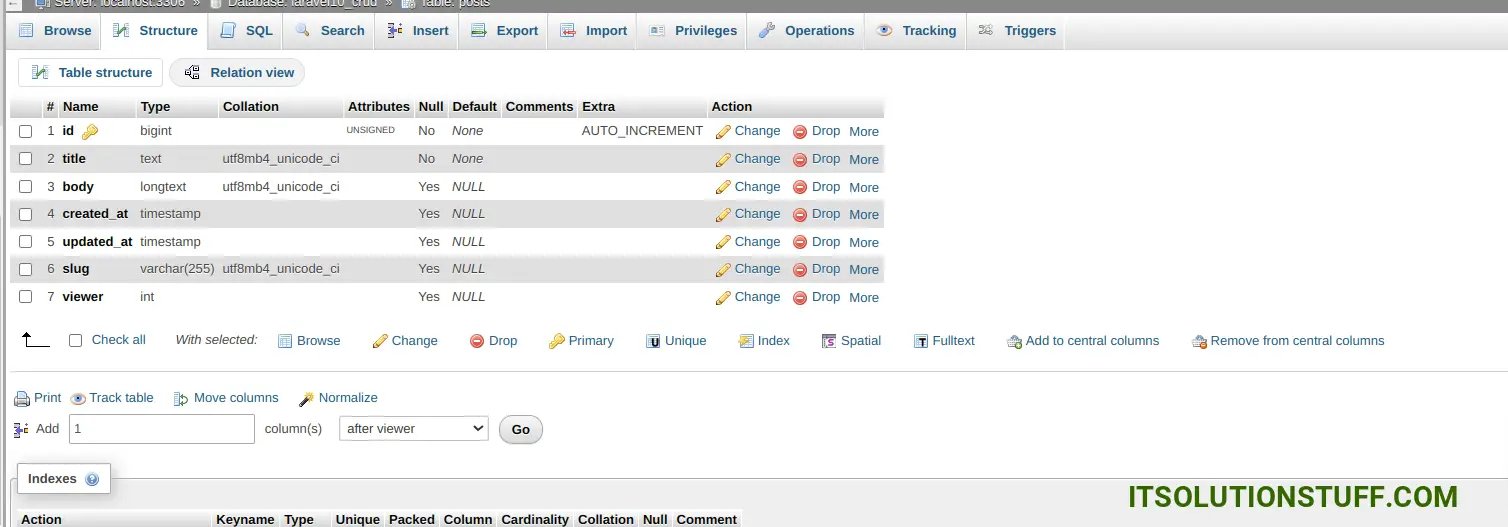Click the red Drop icon for slug row
Screen dimensions: 1508x527
pos(800,269)
